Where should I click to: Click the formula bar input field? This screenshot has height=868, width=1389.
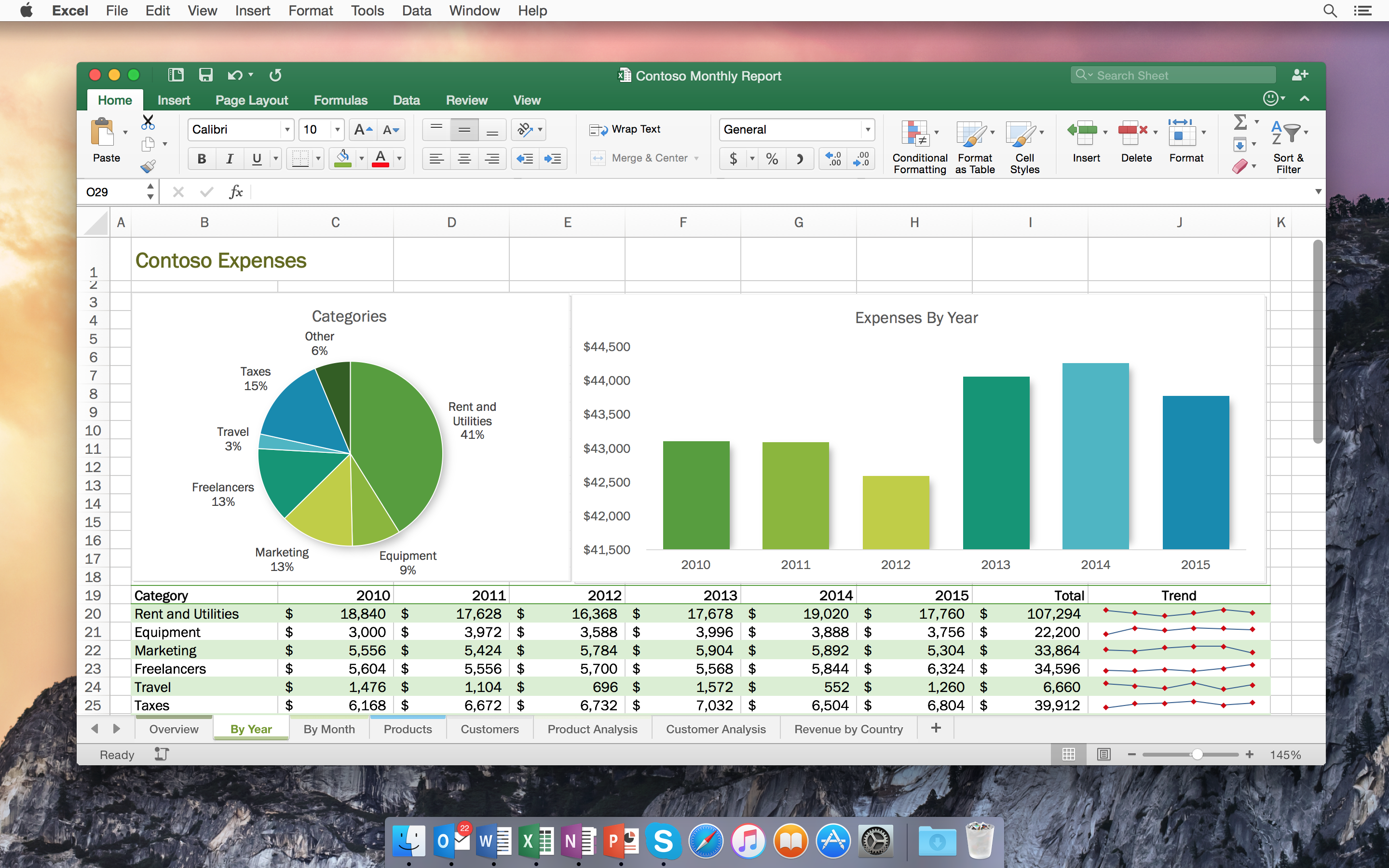pos(780,192)
